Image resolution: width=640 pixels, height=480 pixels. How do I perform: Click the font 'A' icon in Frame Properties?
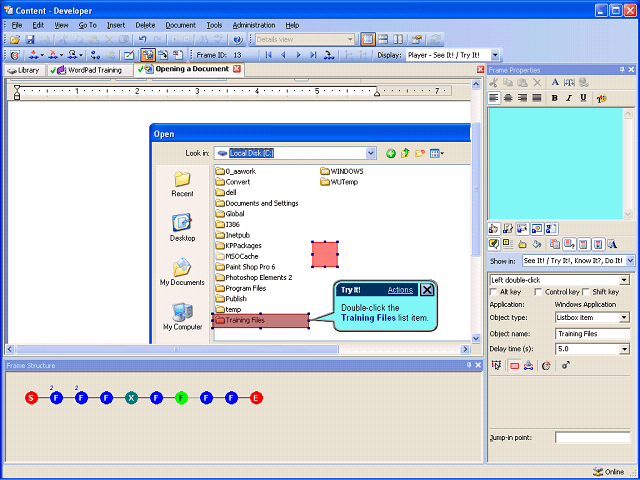point(555,82)
